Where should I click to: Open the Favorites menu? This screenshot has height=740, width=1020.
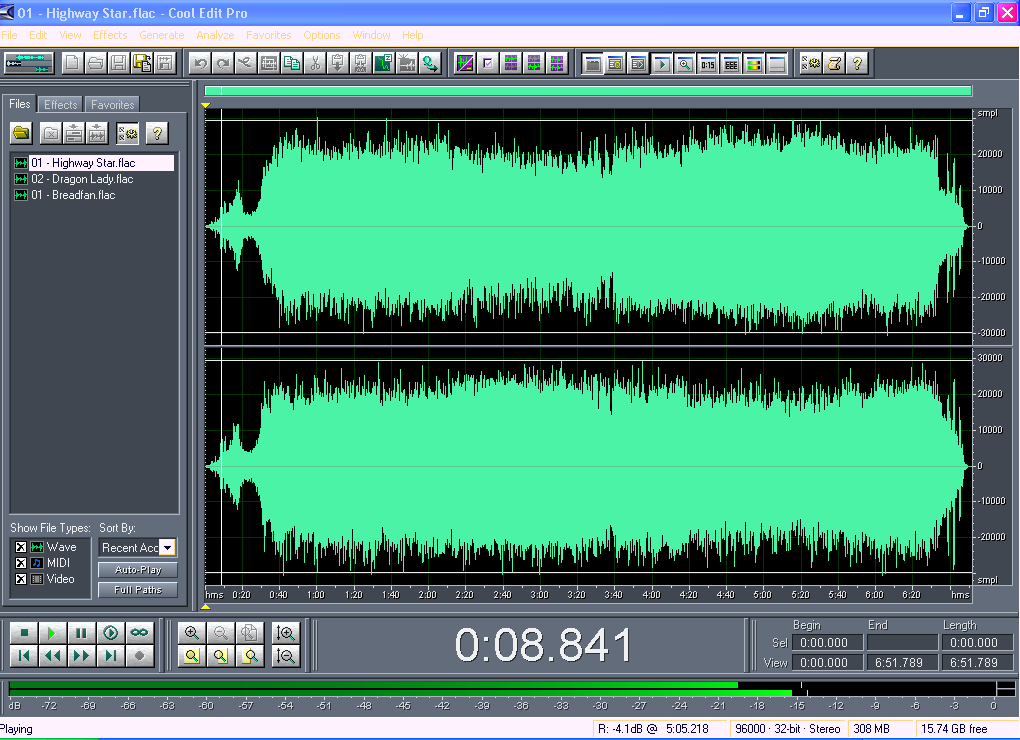tap(269, 35)
